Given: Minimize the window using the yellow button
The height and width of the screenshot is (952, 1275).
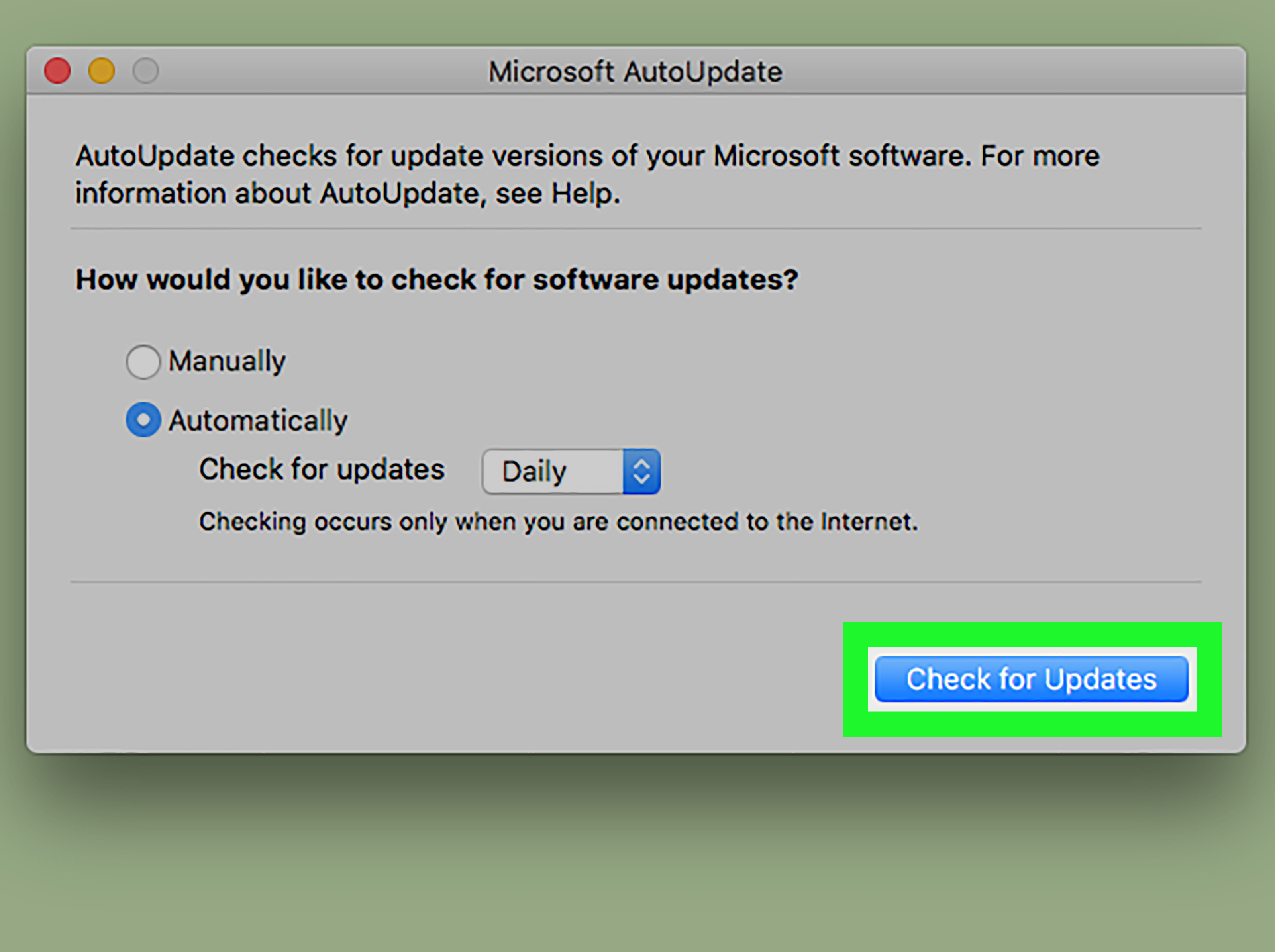Looking at the screenshot, I should [x=102, y=71].
